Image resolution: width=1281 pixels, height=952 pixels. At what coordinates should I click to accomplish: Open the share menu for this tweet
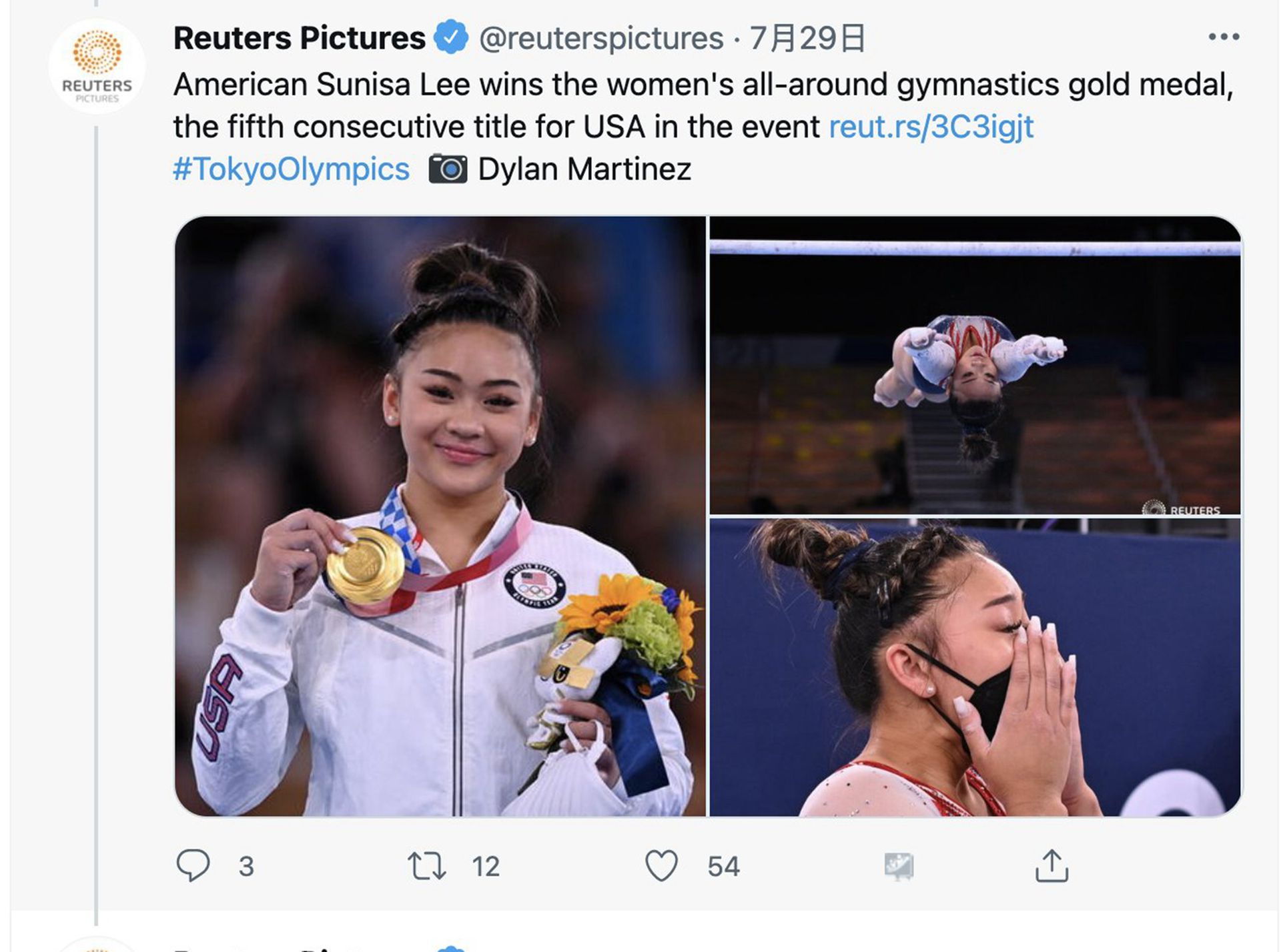[1051, 865]
